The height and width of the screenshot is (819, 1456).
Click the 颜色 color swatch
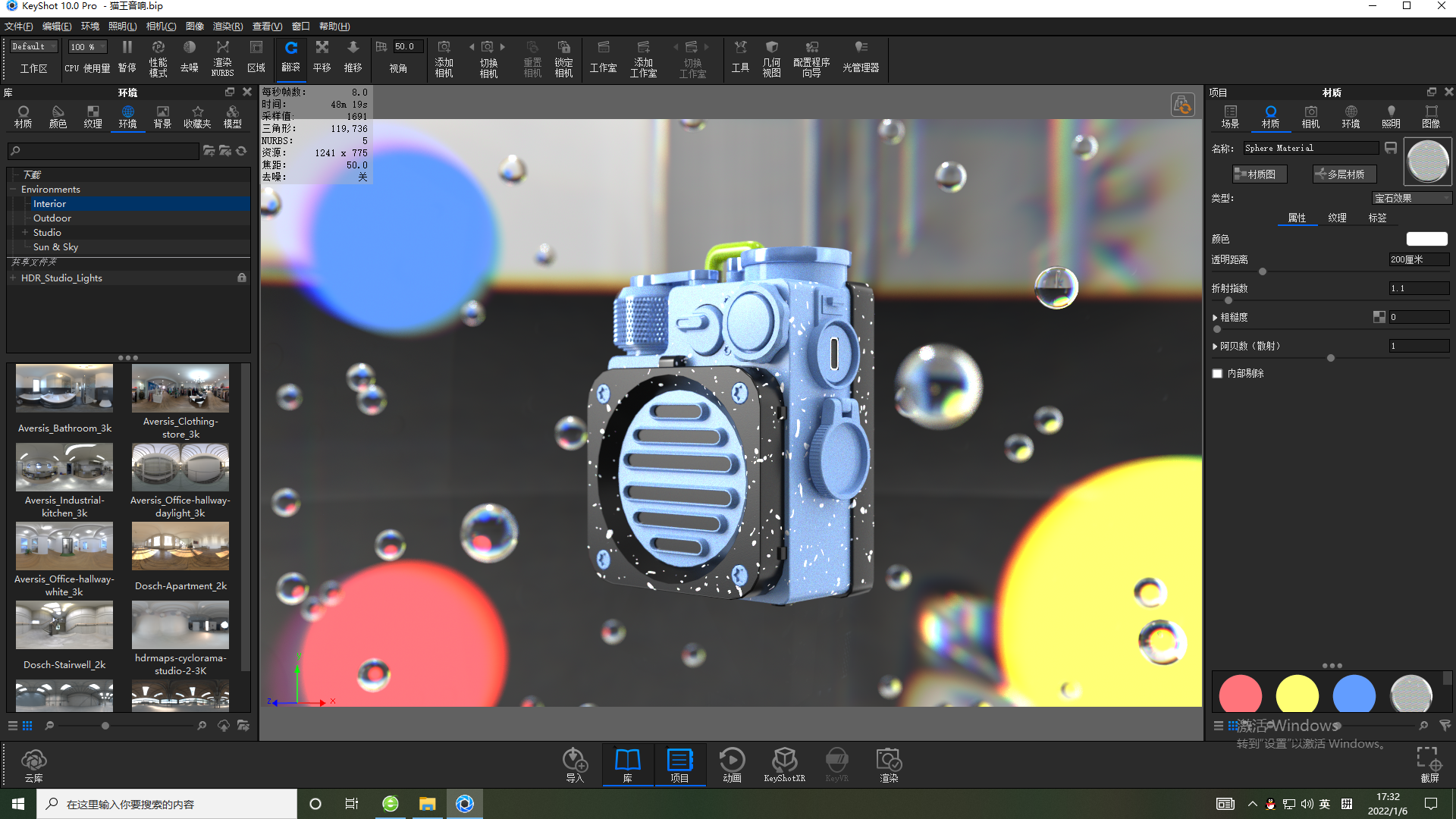tap(1426, 238)
